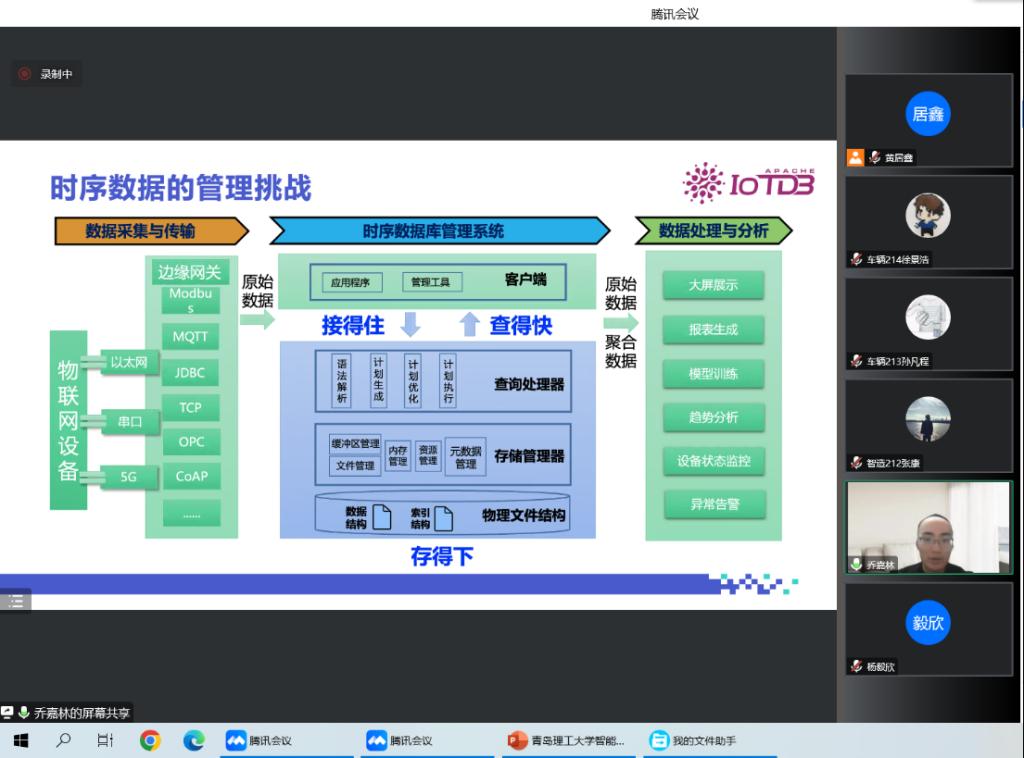Switch to the second 腾讯会议 taskbar window
1024x758 pixels.
(x=401, y=740)
